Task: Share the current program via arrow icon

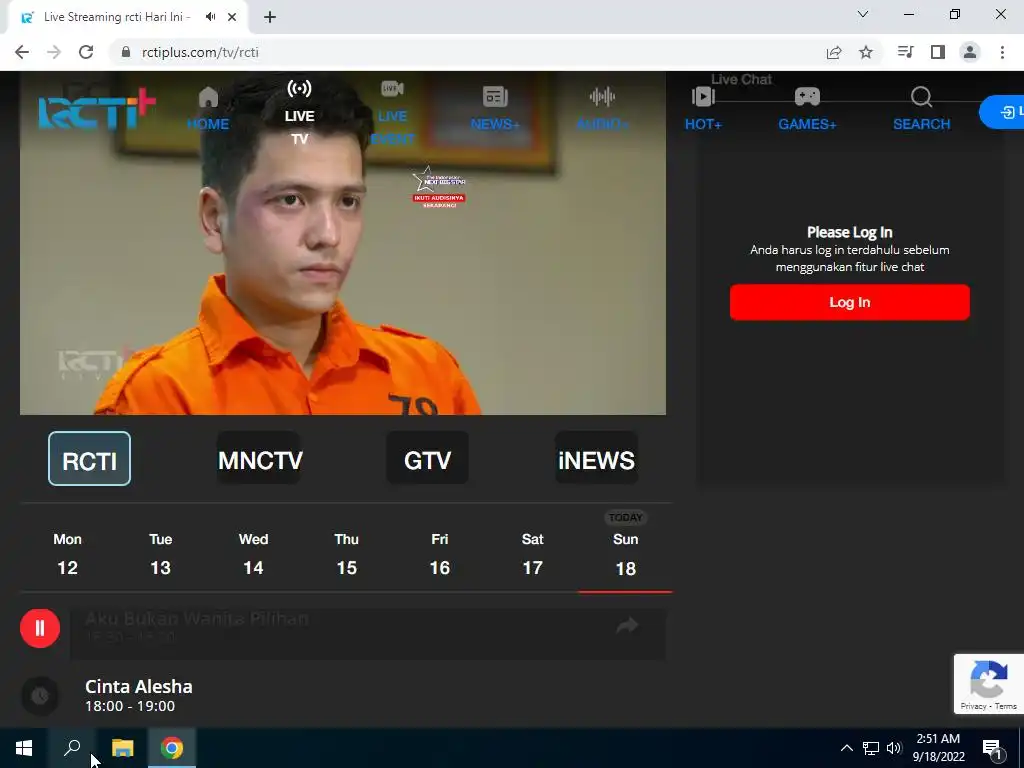Action: tap(627, 625)
